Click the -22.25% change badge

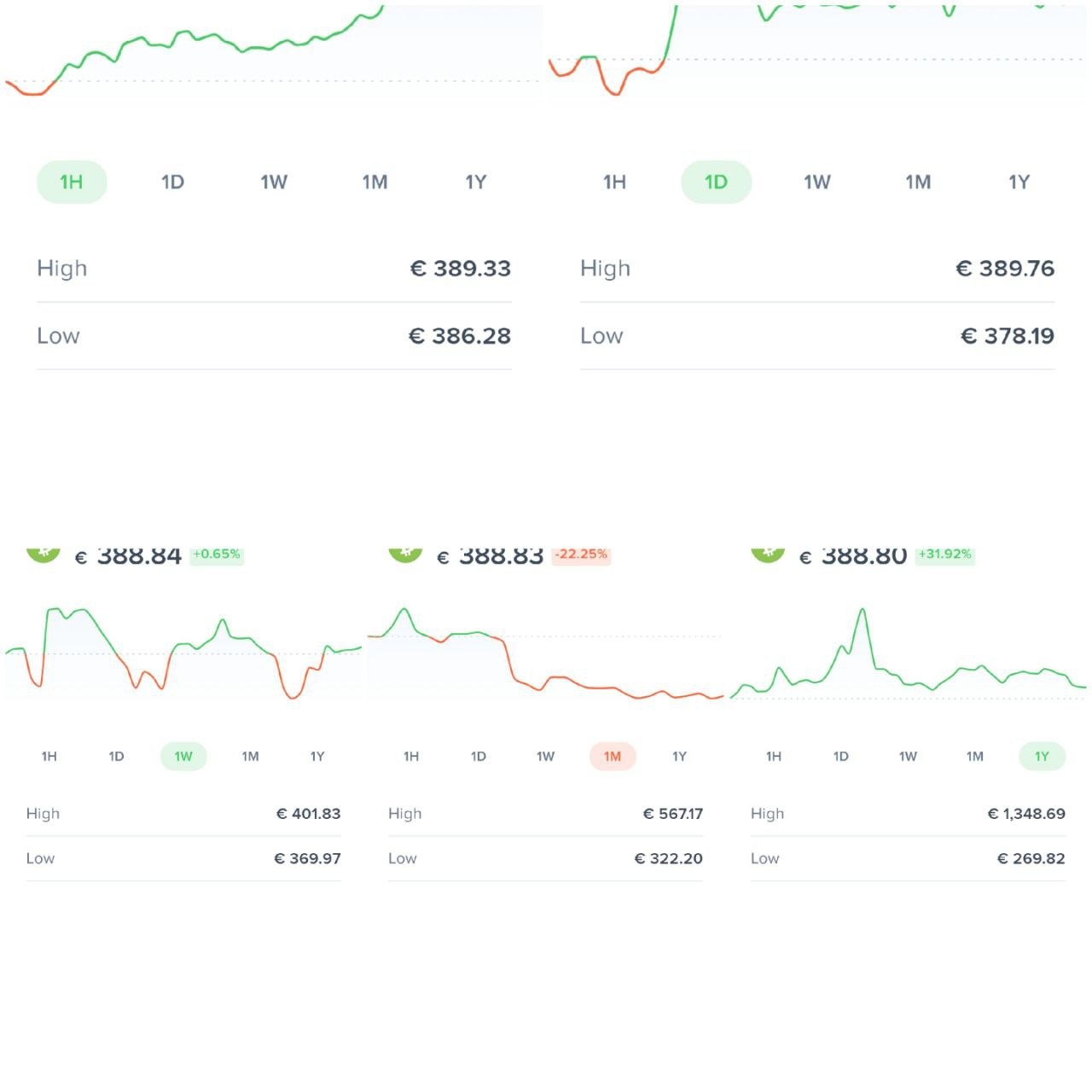(582, 555)
